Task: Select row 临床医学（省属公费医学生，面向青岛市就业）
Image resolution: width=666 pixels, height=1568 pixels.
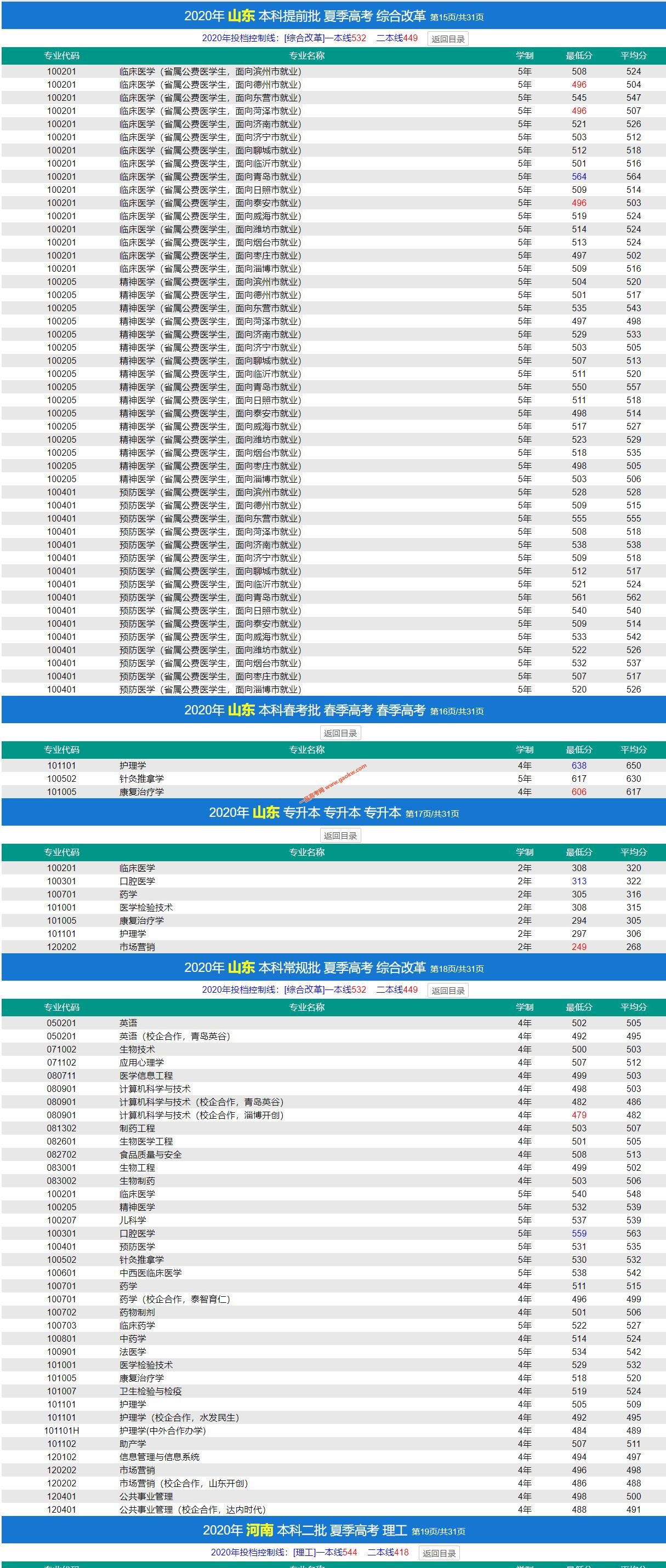Action: (334, 176)
